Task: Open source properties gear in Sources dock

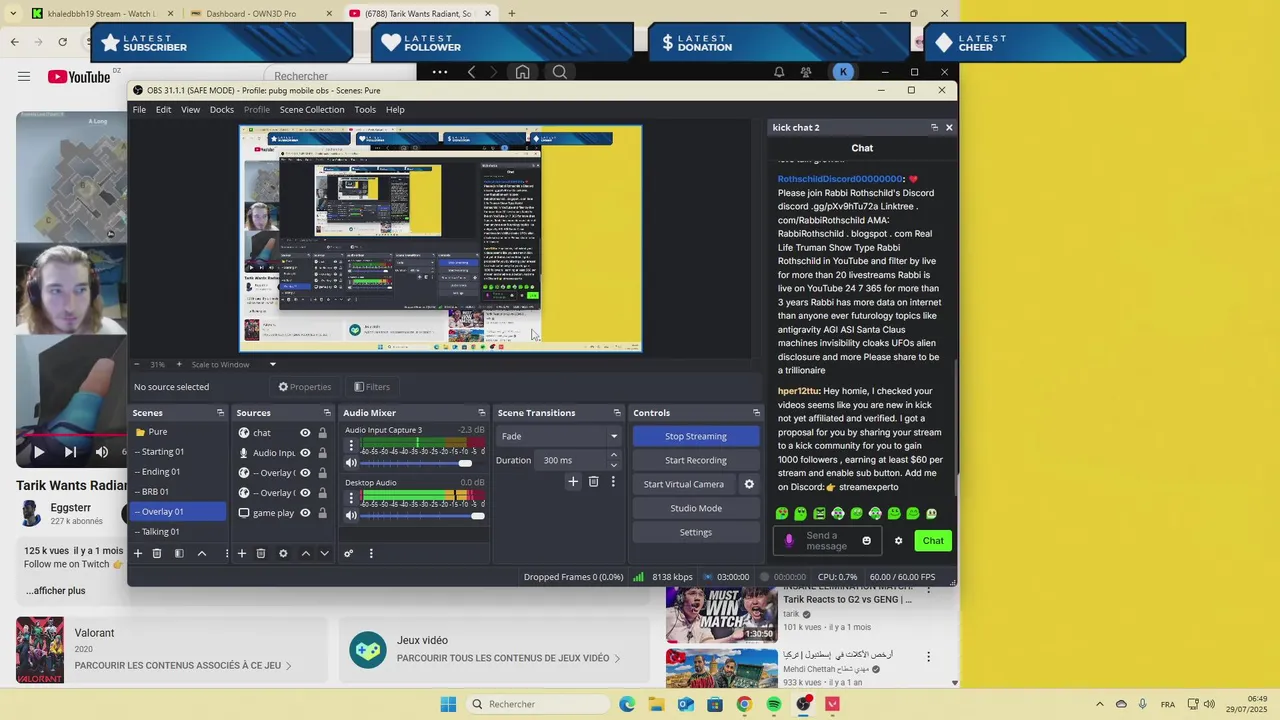Action: [283, 553]
